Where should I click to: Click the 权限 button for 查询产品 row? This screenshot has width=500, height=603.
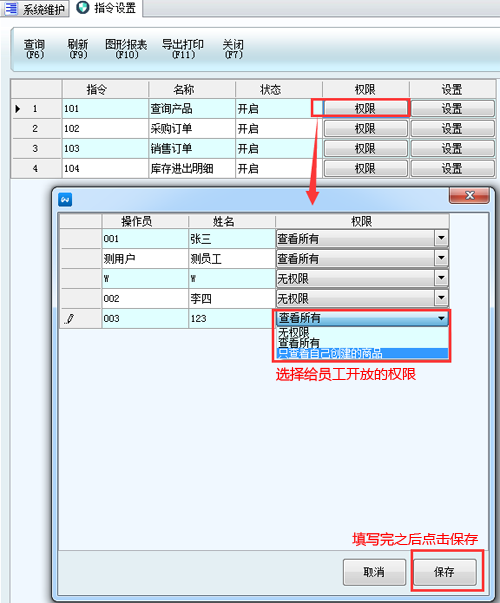pyautogui.click(x=365, y=108)
